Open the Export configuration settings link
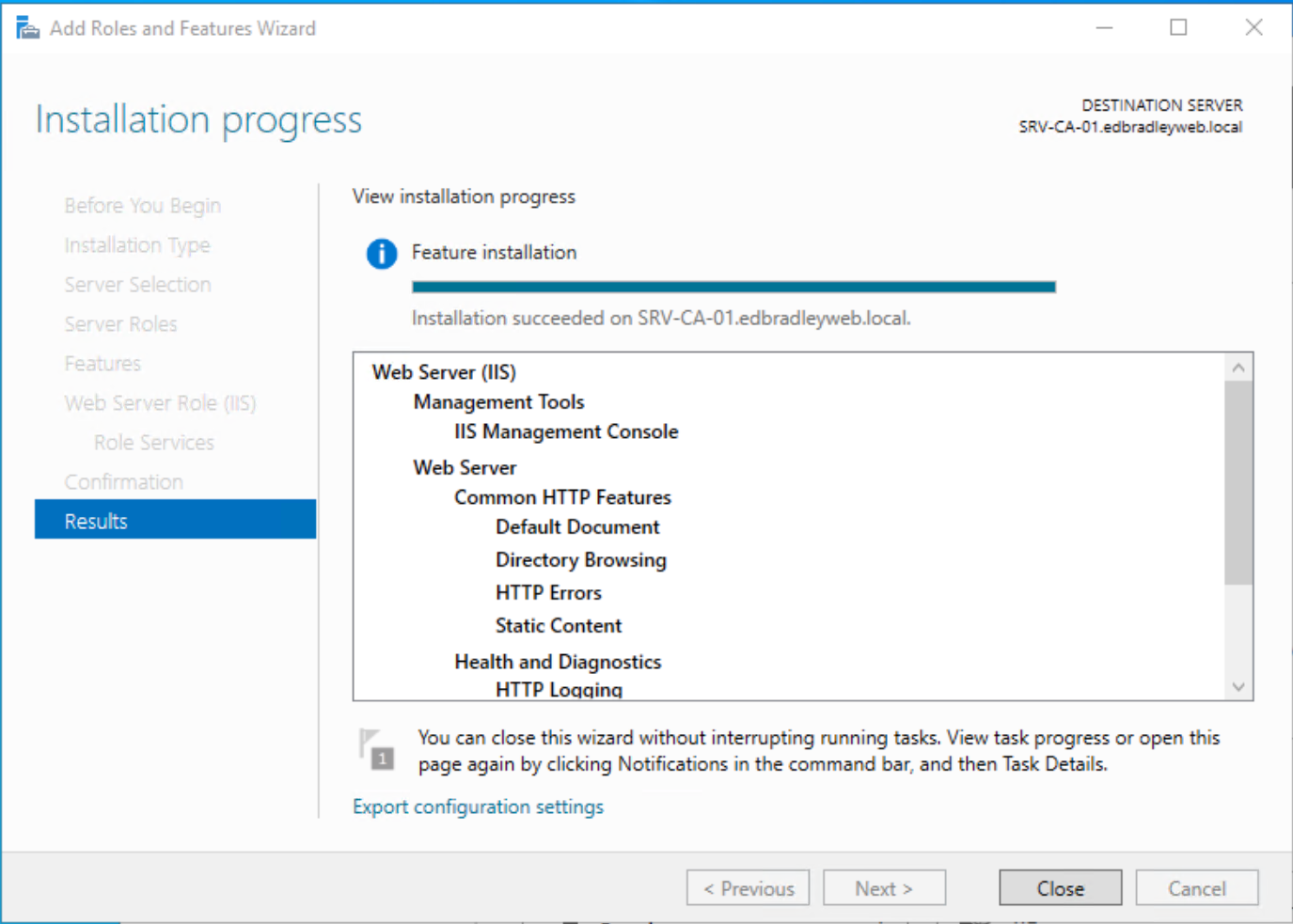1293x924 pixels. coord(478,807)
